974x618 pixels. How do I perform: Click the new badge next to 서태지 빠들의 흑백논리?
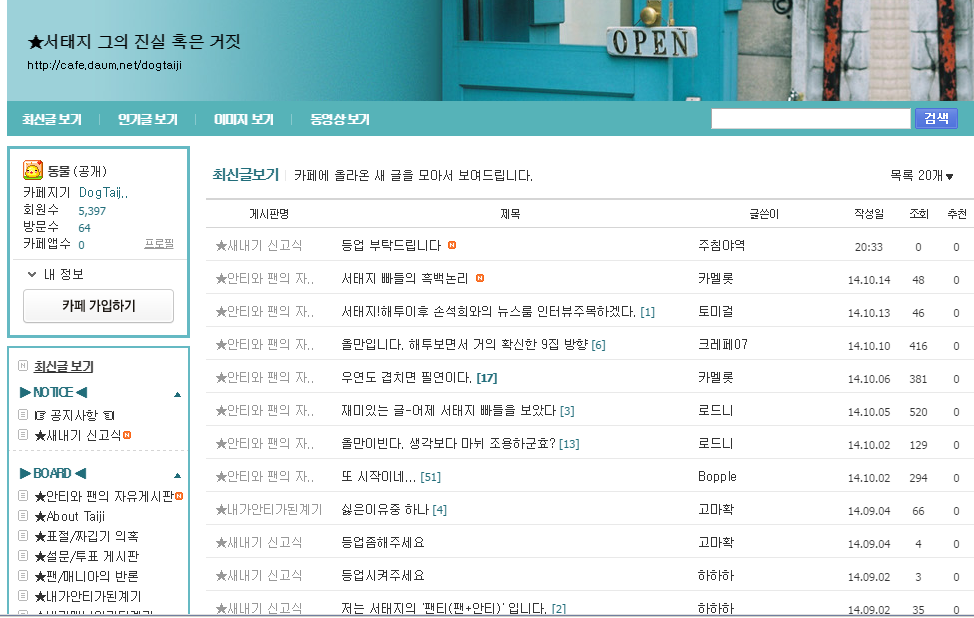480,278
